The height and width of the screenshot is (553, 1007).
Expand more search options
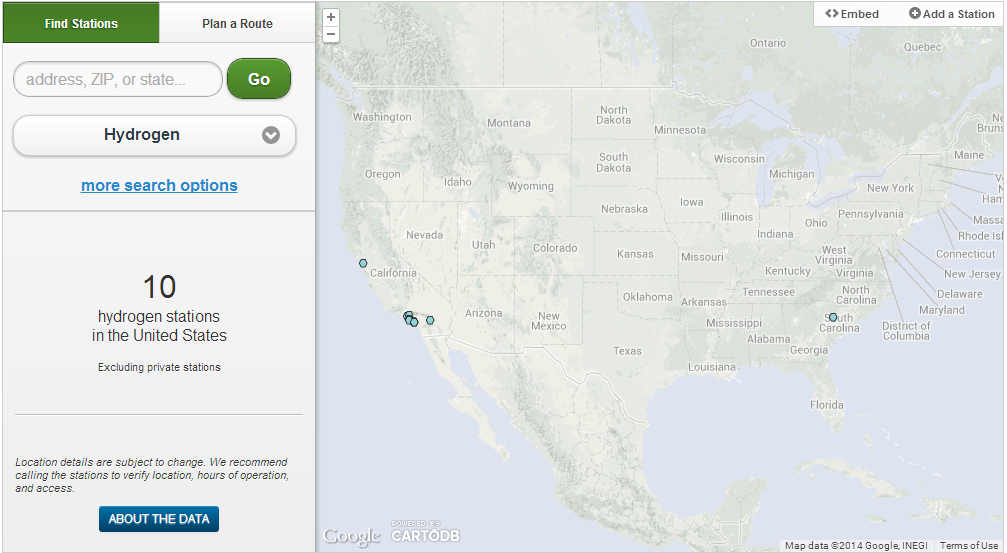(159, 185)
